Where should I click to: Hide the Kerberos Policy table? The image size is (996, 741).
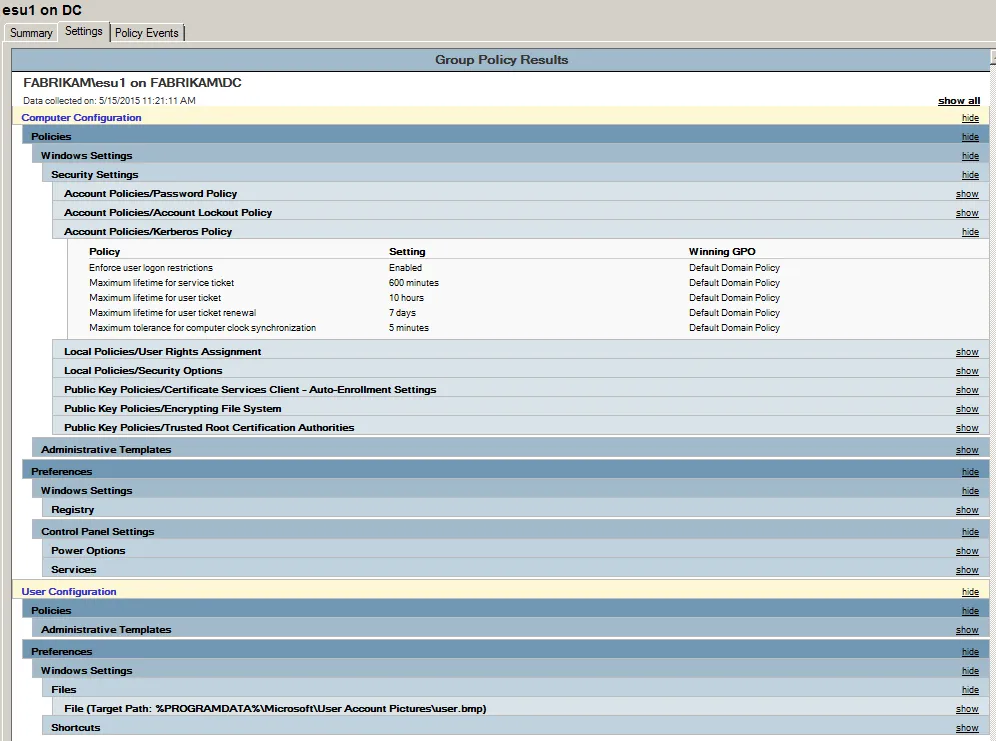coord(970,232)
